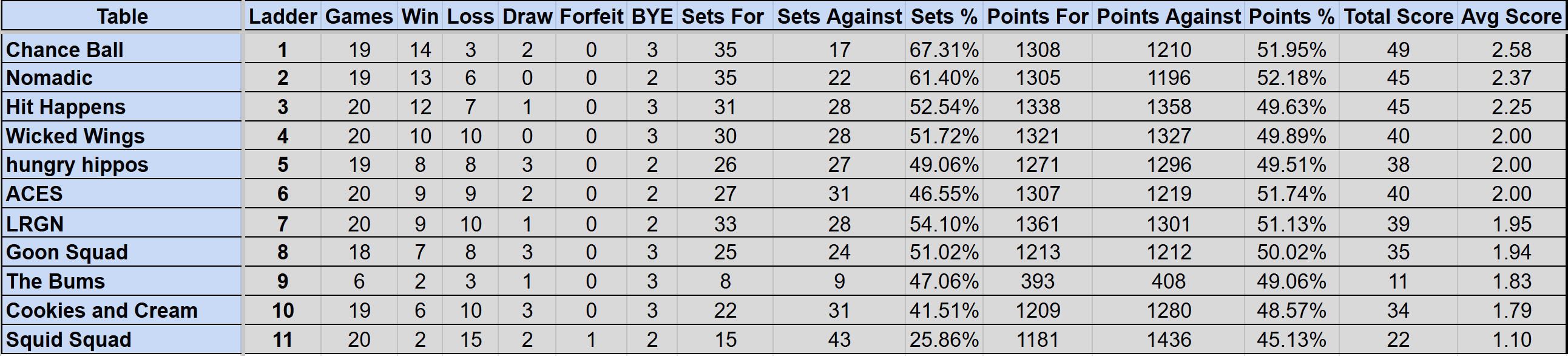The width and height of the screenshot is (1568, 356).
Task: Select the Chance Ball team name cell
Action: tap(64, 49)
